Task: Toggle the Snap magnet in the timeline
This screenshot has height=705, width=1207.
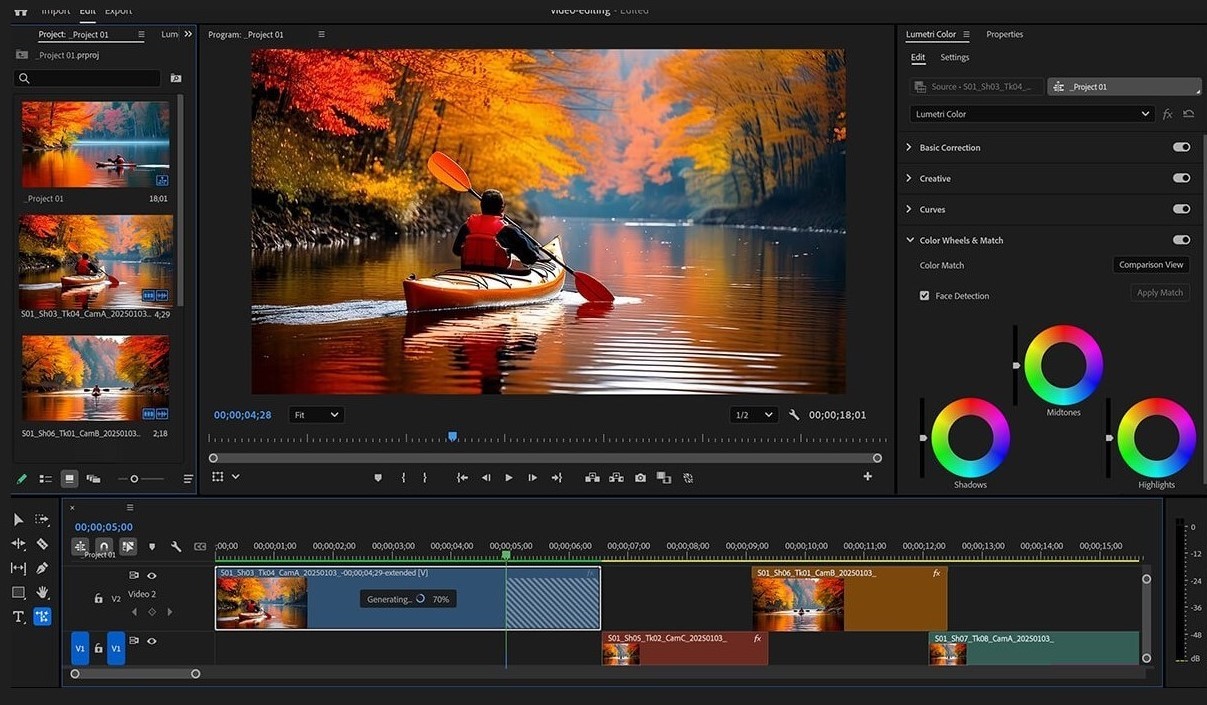Action: [x=104, y=547]
